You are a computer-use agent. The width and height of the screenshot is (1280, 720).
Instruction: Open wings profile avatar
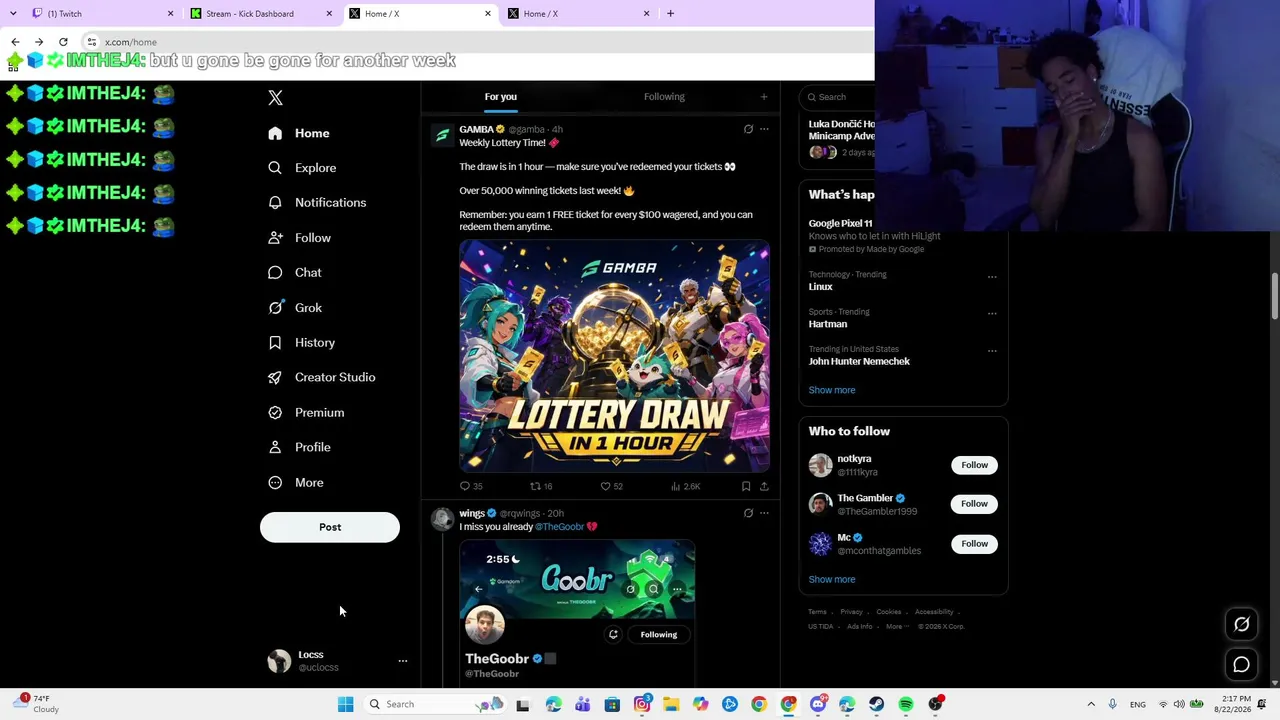pos(442,519)
